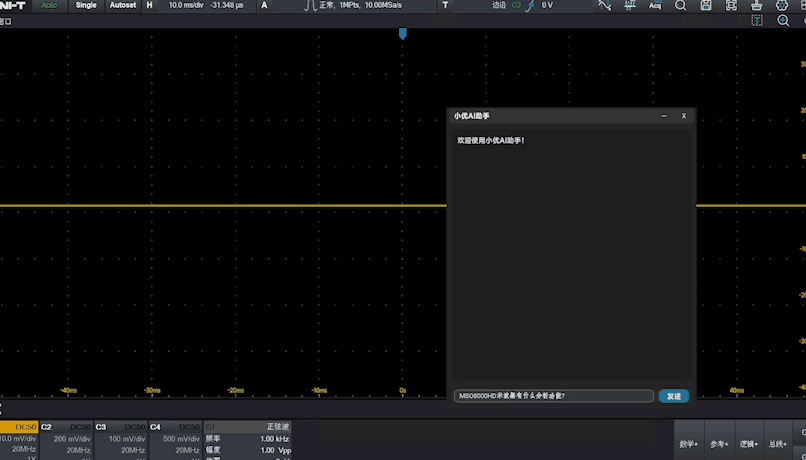Expand the 数学 (Math) add menu
The image size is (806, 460).
pyautogui.click(x=689, y=443)
